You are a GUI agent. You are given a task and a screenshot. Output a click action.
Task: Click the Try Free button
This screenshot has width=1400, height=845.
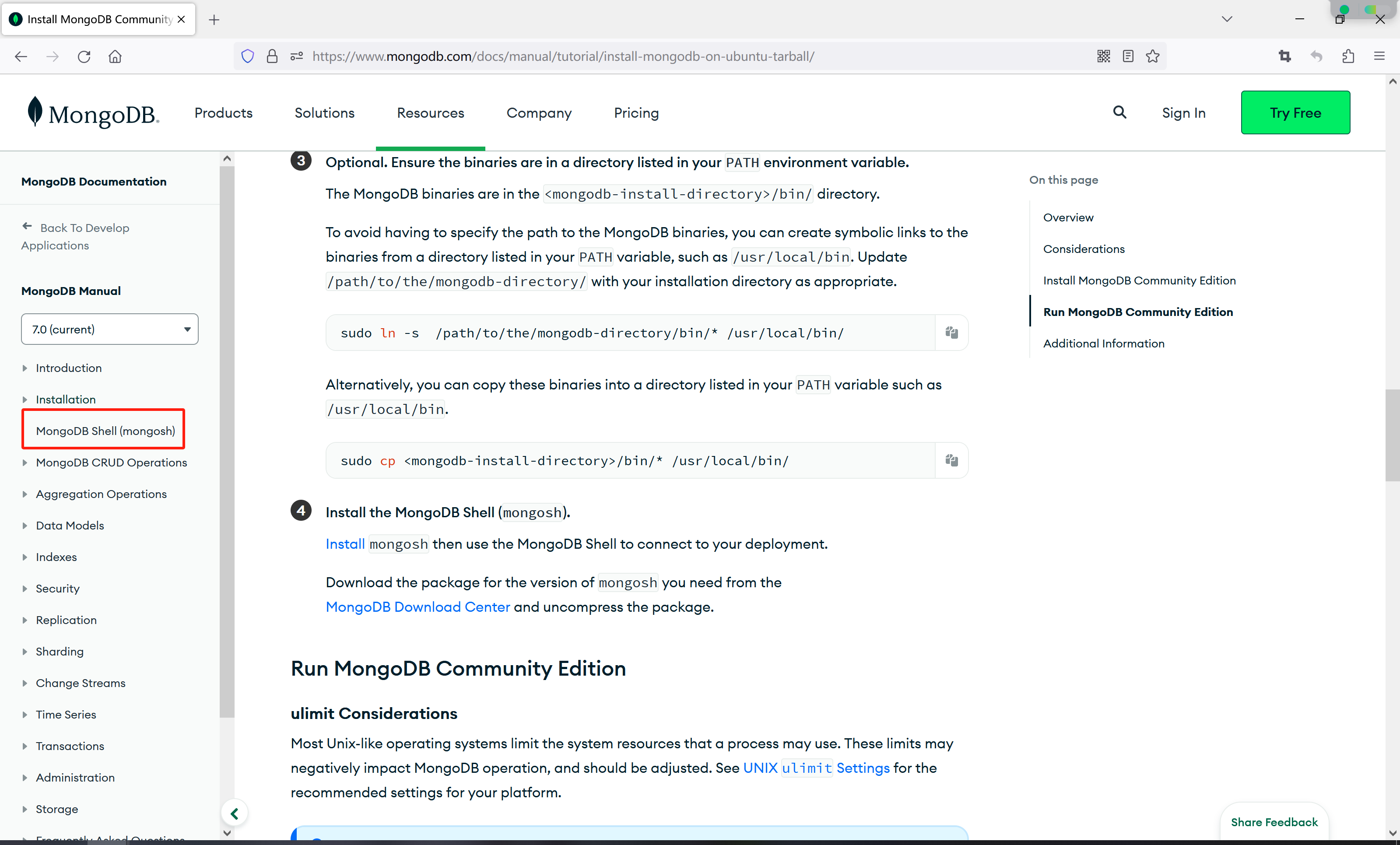[x=1295, y=112]
